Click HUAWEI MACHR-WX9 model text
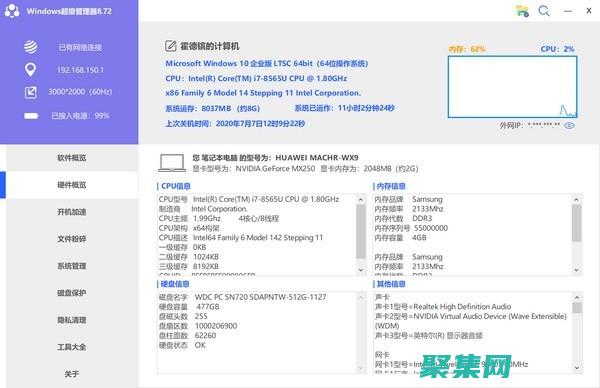This screenshot has width=600, height=388. pyautogui.click(x=317, y=158)
